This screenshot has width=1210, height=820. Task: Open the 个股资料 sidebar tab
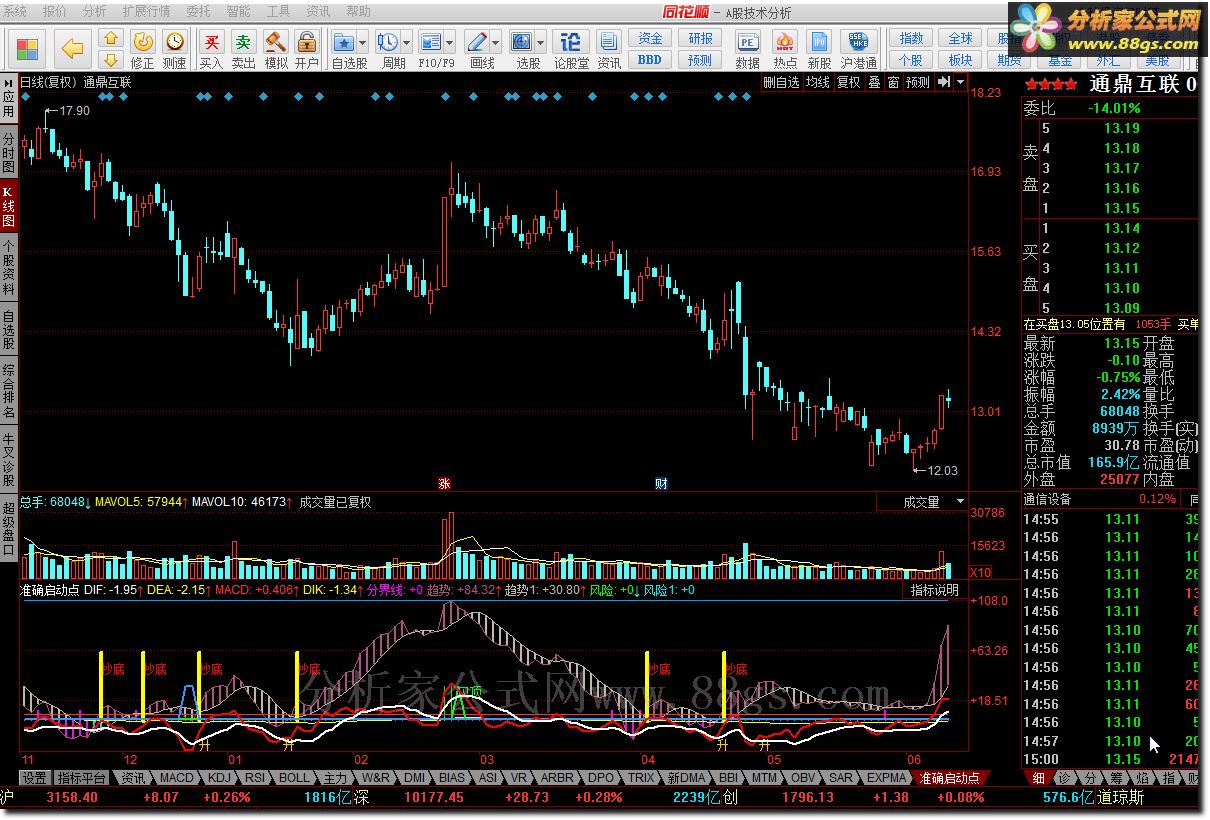click(9, 268)
